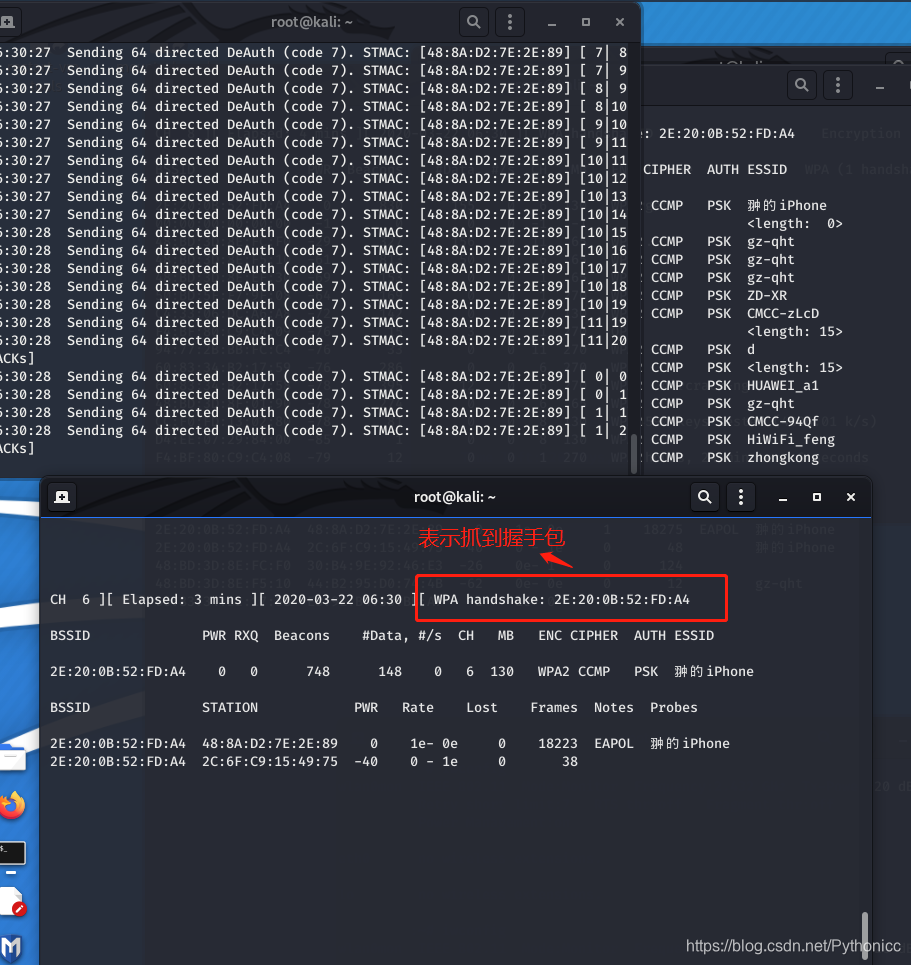Image resolution: width=911 pixels, height=965 pixels.
Task: Click the 'Rate' column header
Action: point(417,707)
